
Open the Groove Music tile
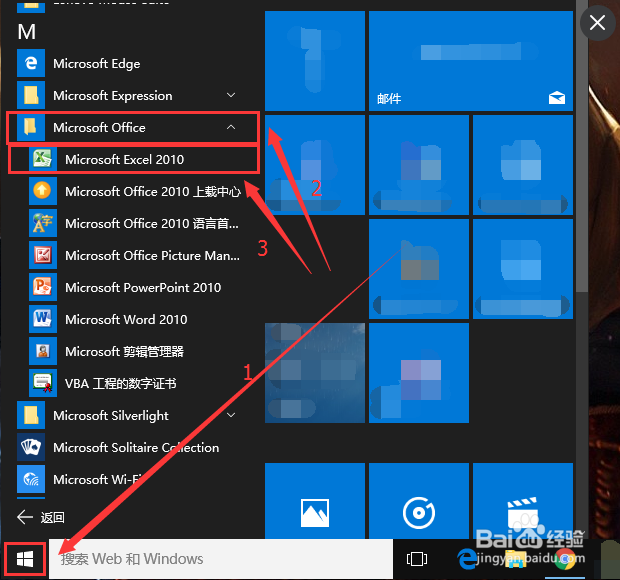coord(419,501)
